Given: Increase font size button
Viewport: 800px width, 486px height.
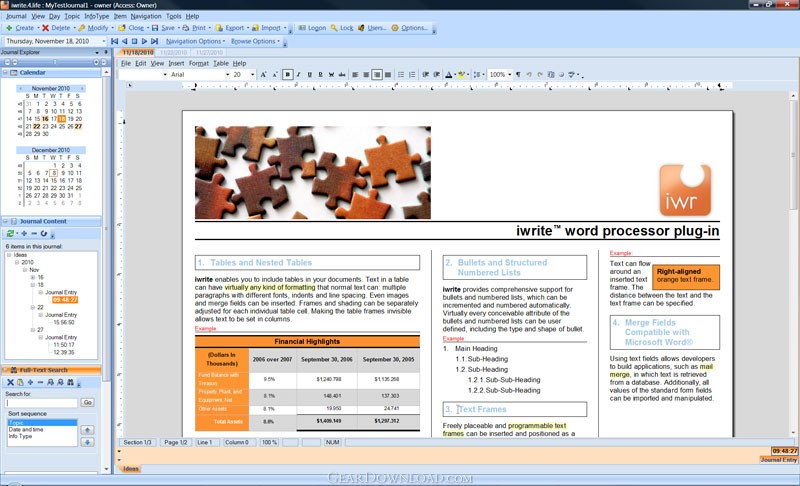Looking at the screenshot, I should point(263,75).
